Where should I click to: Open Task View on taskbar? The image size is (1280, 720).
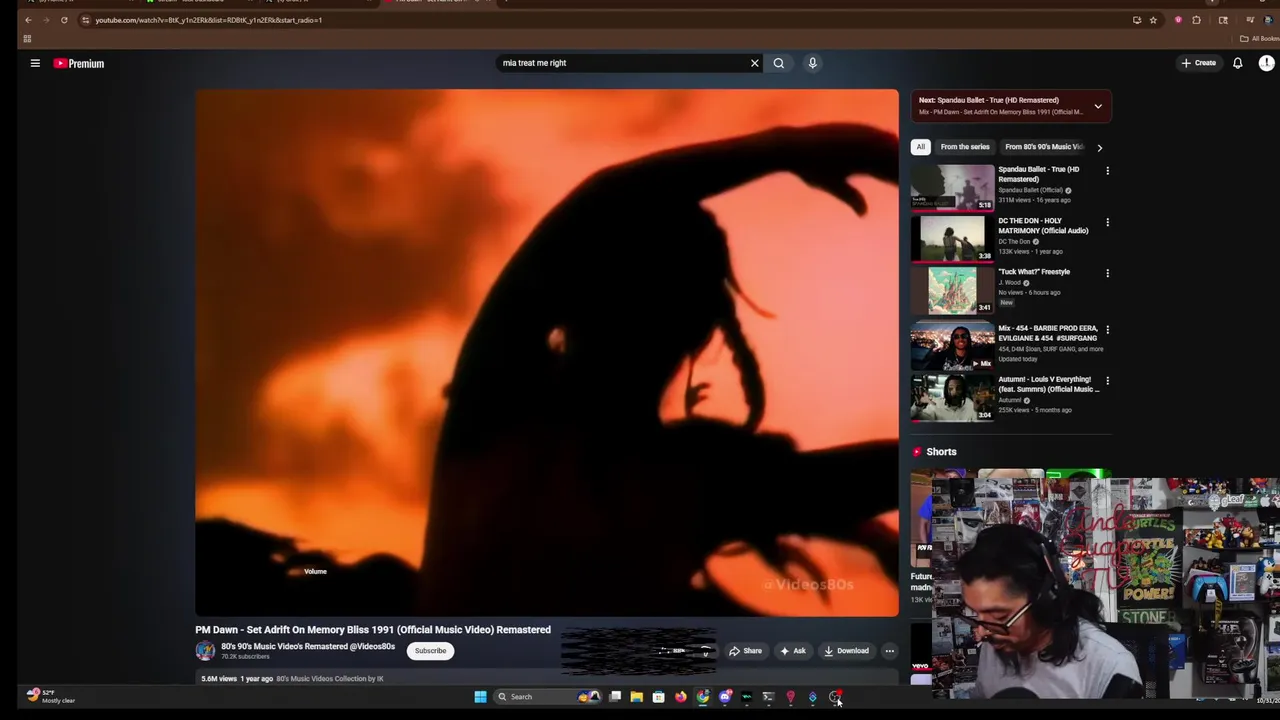coord(615,697)
